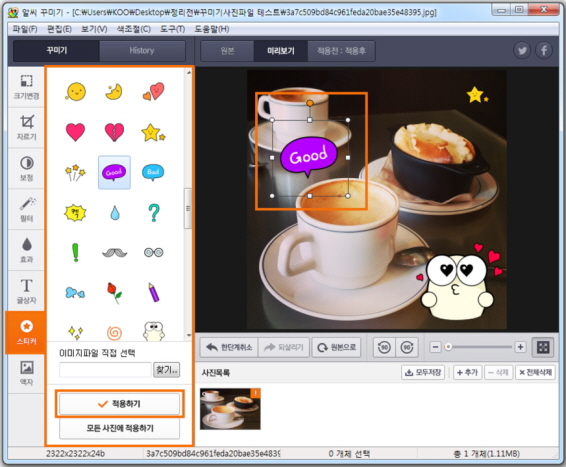Pick the broken heart sticker
The height and width of the screenshot is (467, 566).
[114, 132]
